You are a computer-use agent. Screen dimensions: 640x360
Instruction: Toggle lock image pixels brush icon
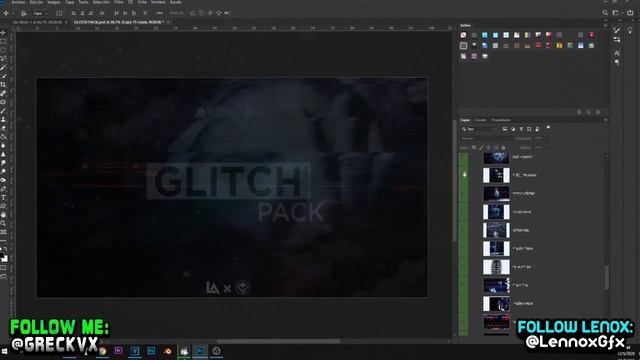481,147
